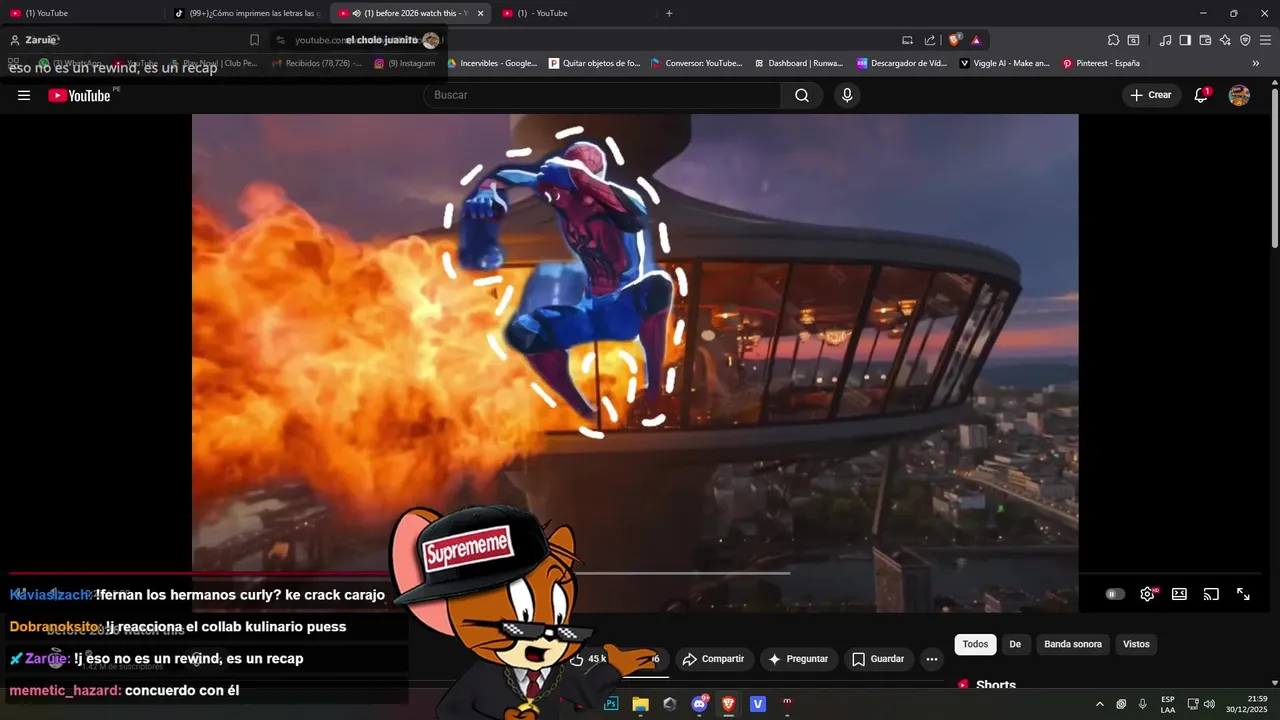Share page using address bar share icon
Viewport: 1280px width, 720px height.
click(x=930, y=40)
